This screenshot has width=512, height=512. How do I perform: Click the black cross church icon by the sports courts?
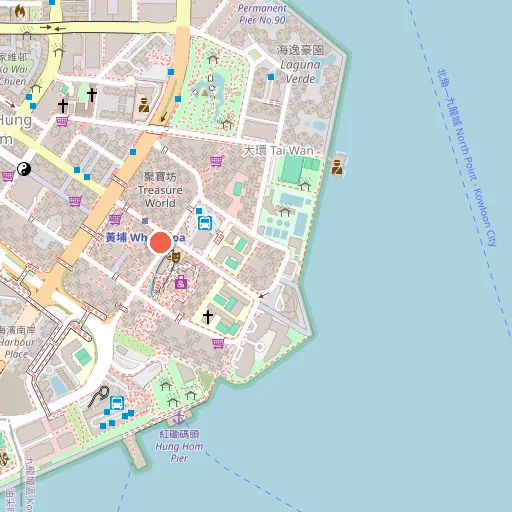pos(208,317)
